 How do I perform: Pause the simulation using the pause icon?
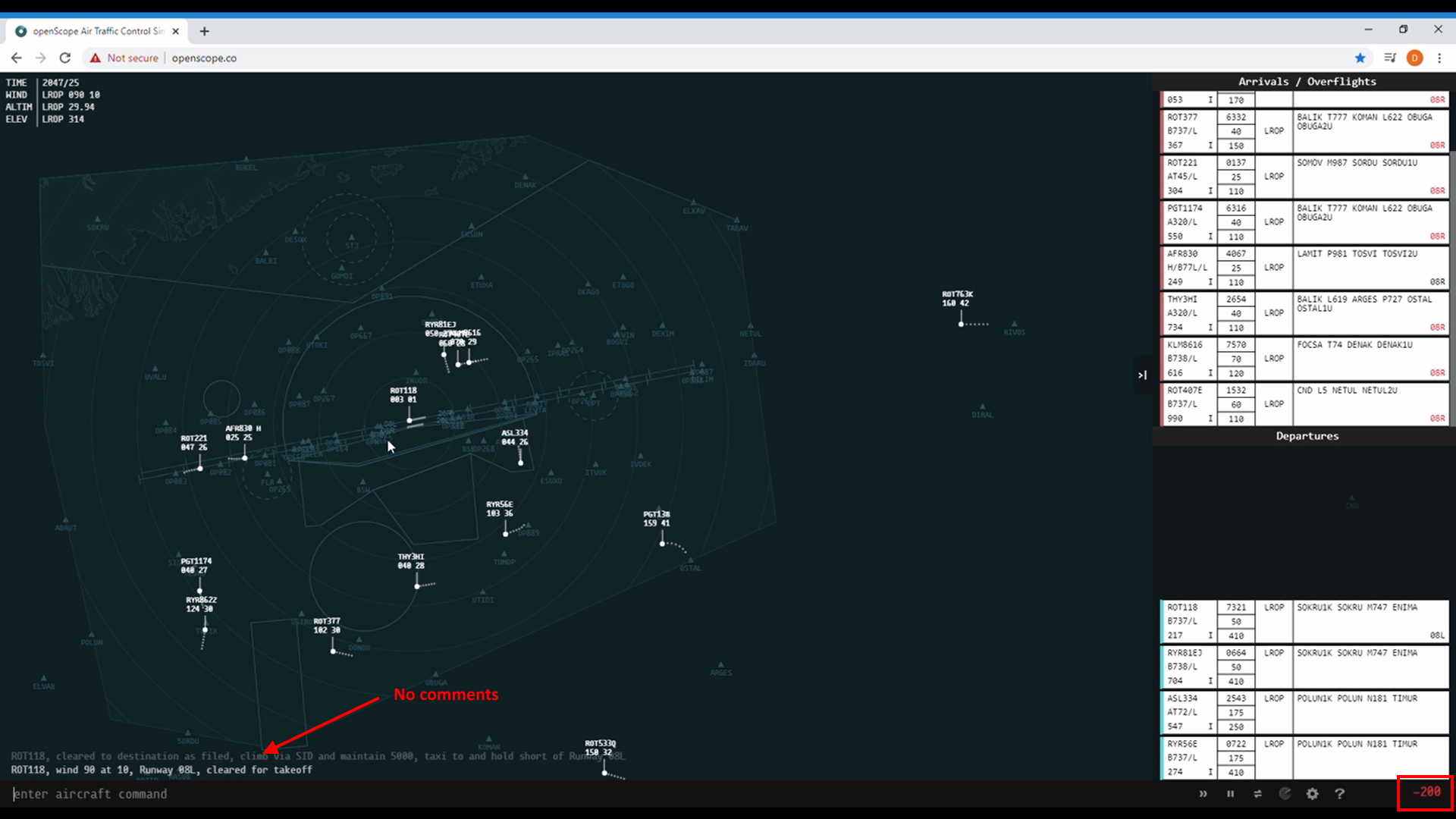click(x=1231, y=794)
